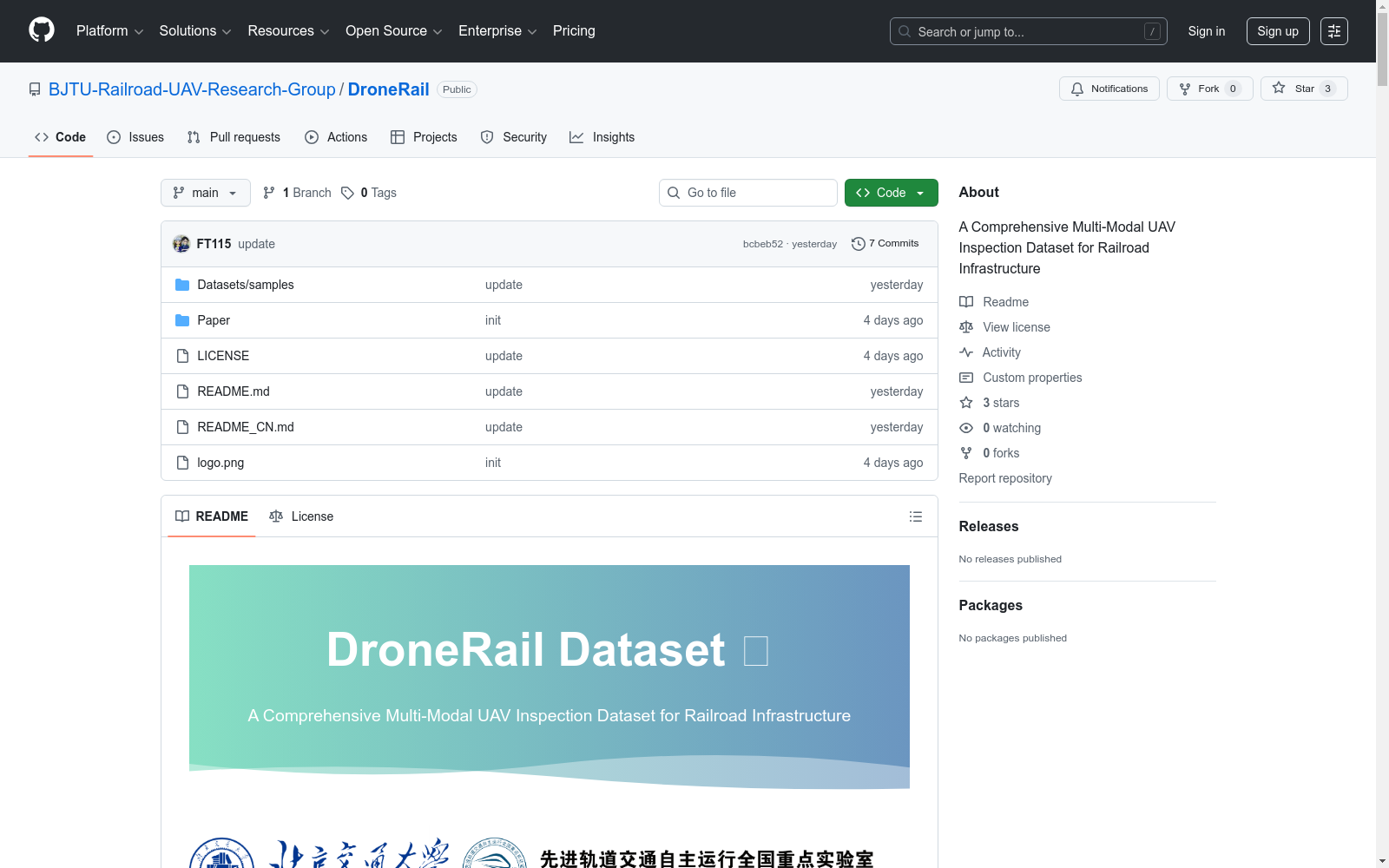The height and width of the screenshot is (868, 1389).
Task: Click the tag icon next to Tags
Action: tap(347, 193)
